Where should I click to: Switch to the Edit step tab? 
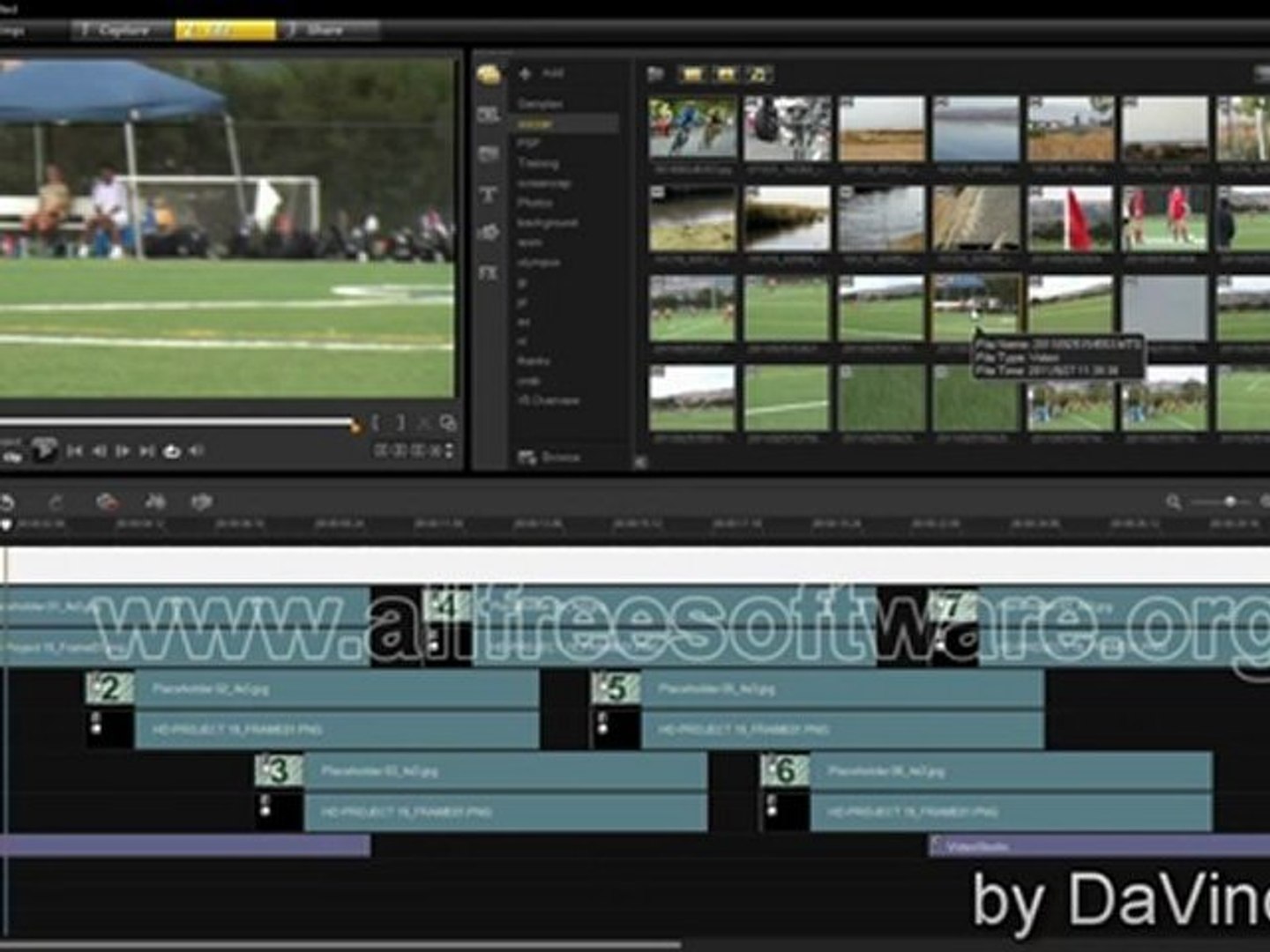(225, 30)
